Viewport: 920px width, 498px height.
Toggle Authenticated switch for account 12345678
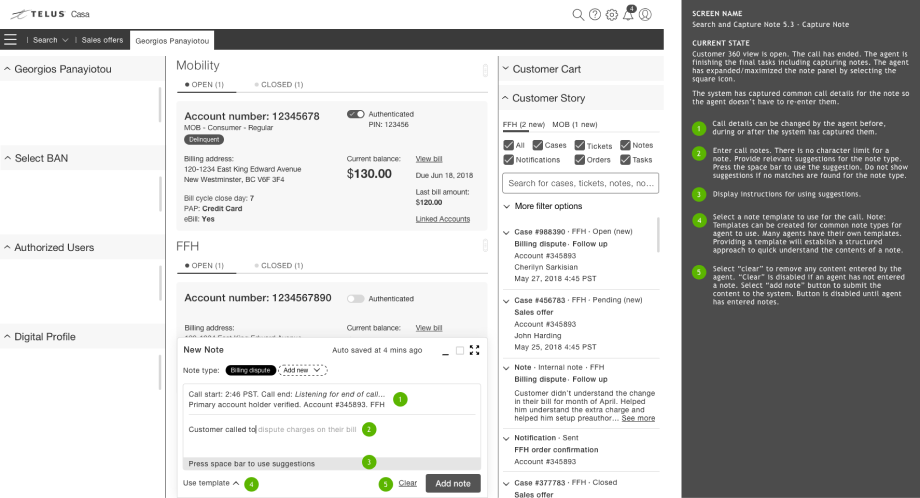(356, 114)
